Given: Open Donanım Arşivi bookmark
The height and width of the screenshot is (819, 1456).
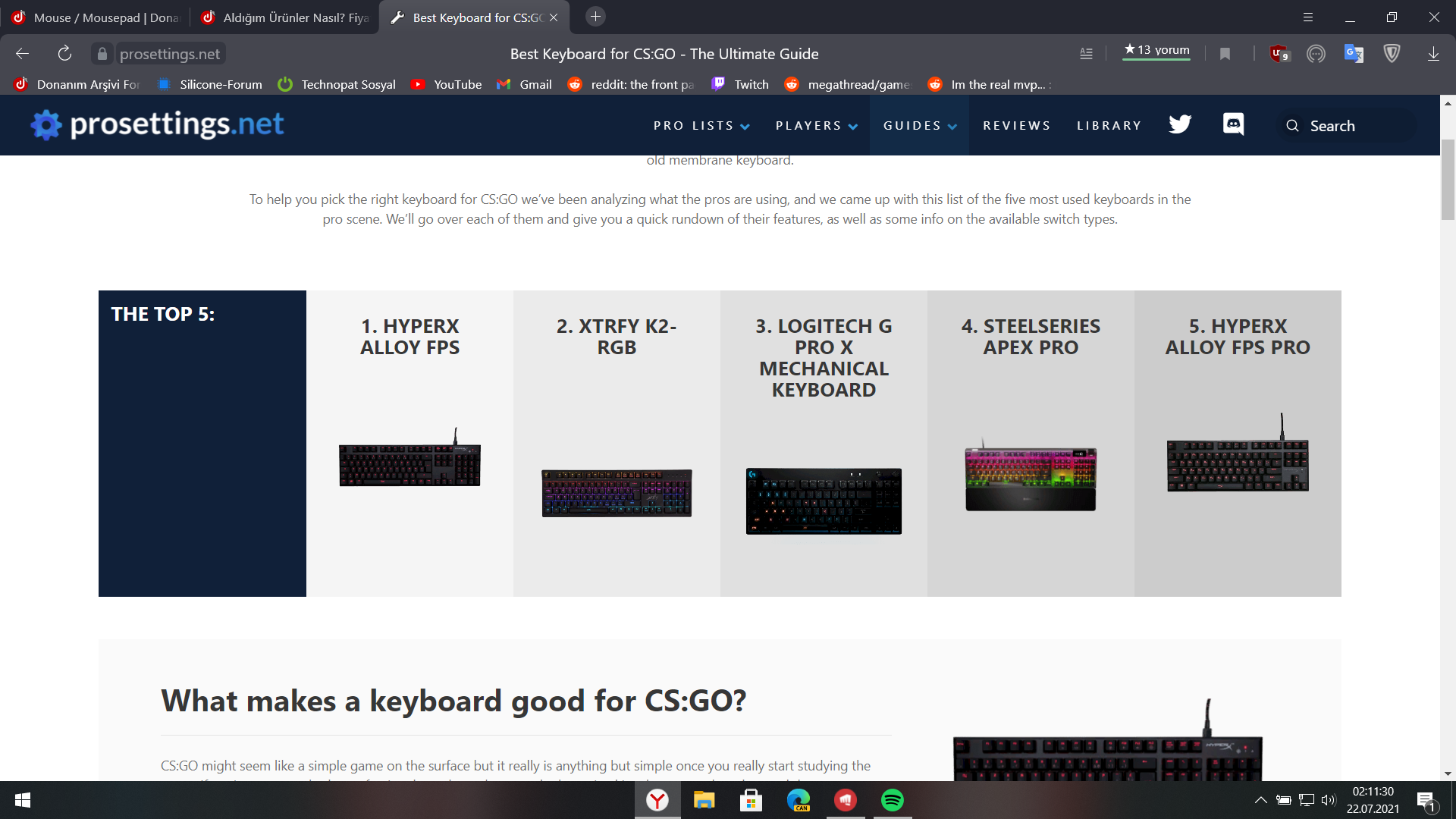Looking at the screenshot, I should click(x=78, y=84).
